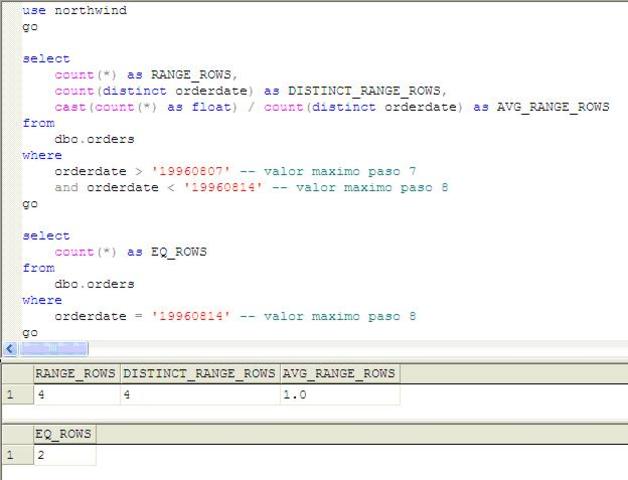Click the horizontal scrollbar thumb
Viewport: 628px width, 480px height.
click(54, 349)
